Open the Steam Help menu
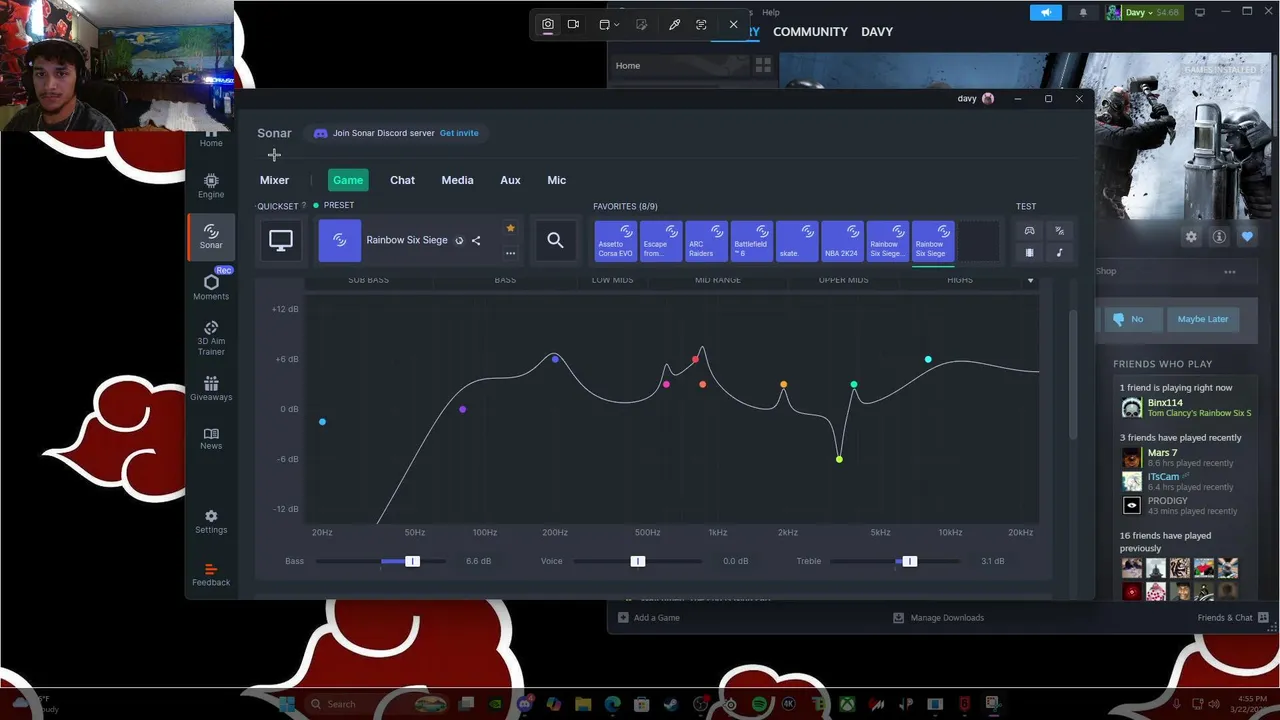Image resolution: width=1280 pixels, height=720 pixels. click(x=770, y=12)
